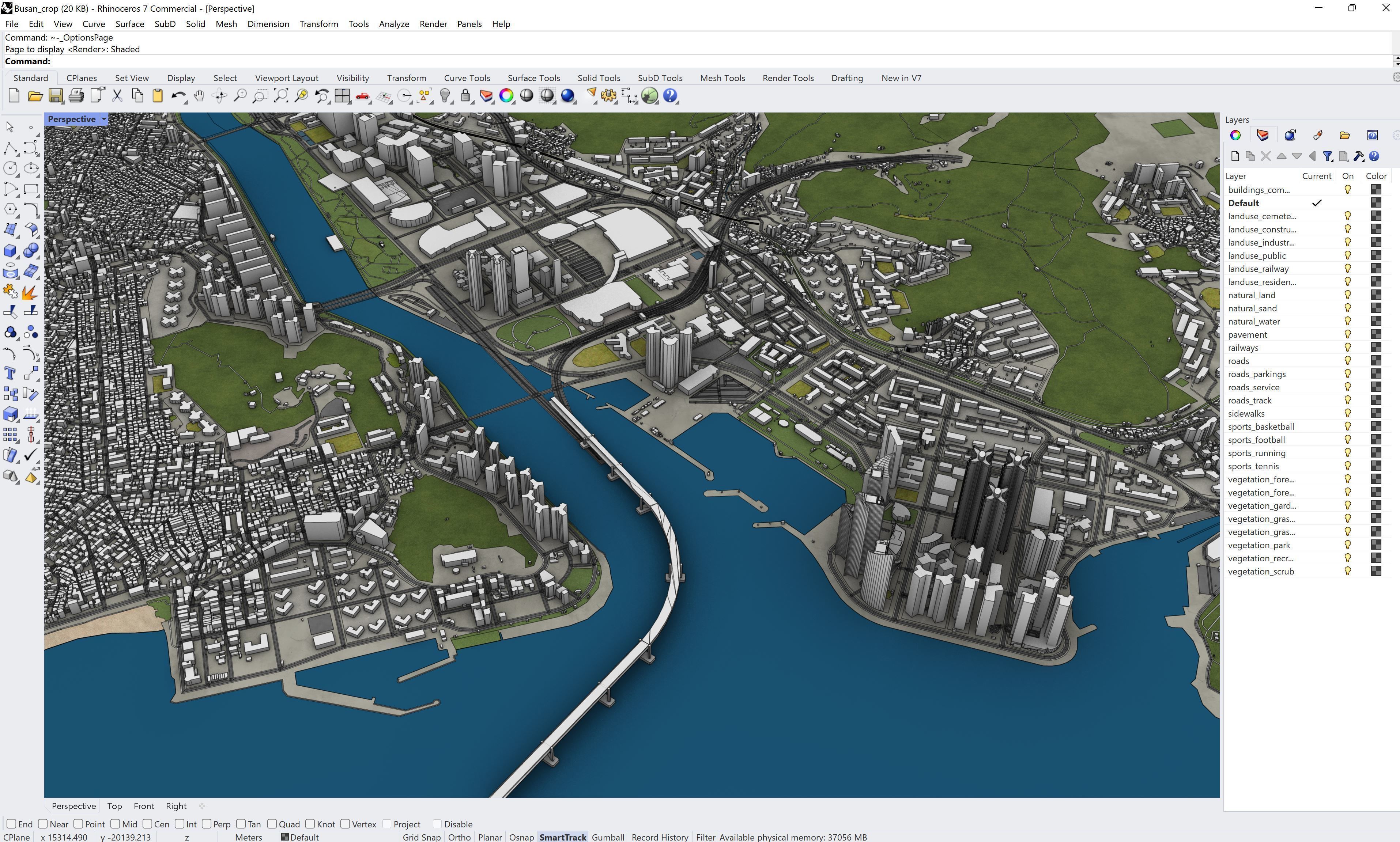Select the Polyline tool in left sidebar
Viewport: 1400px width, 842px height.
coord(10,148)
